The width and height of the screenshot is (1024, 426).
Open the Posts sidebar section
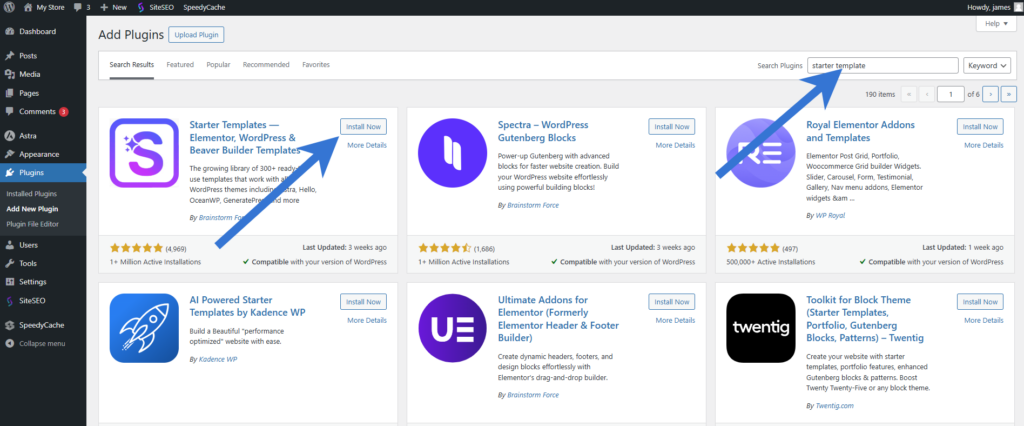[x=43, y=56]
